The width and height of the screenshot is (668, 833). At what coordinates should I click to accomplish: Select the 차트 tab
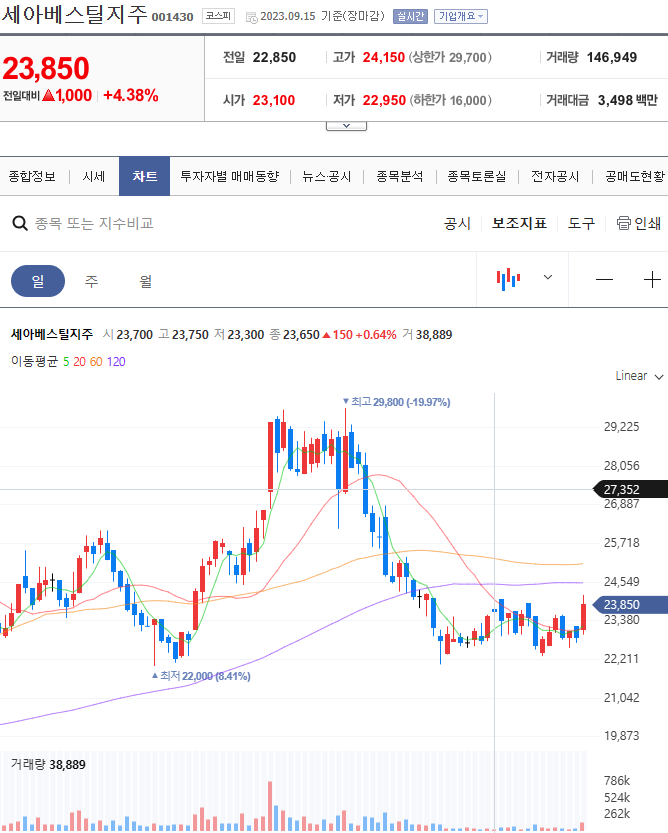tap(145, 176)
